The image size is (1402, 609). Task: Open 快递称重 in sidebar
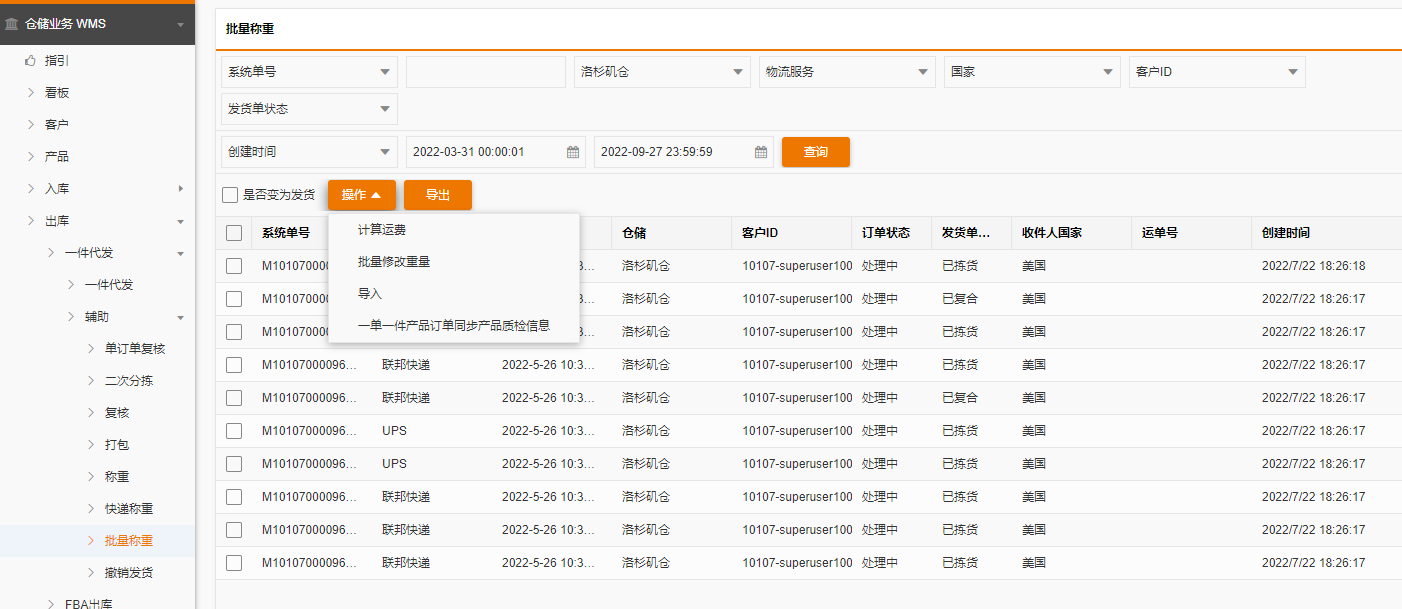[x=129, y=509]
